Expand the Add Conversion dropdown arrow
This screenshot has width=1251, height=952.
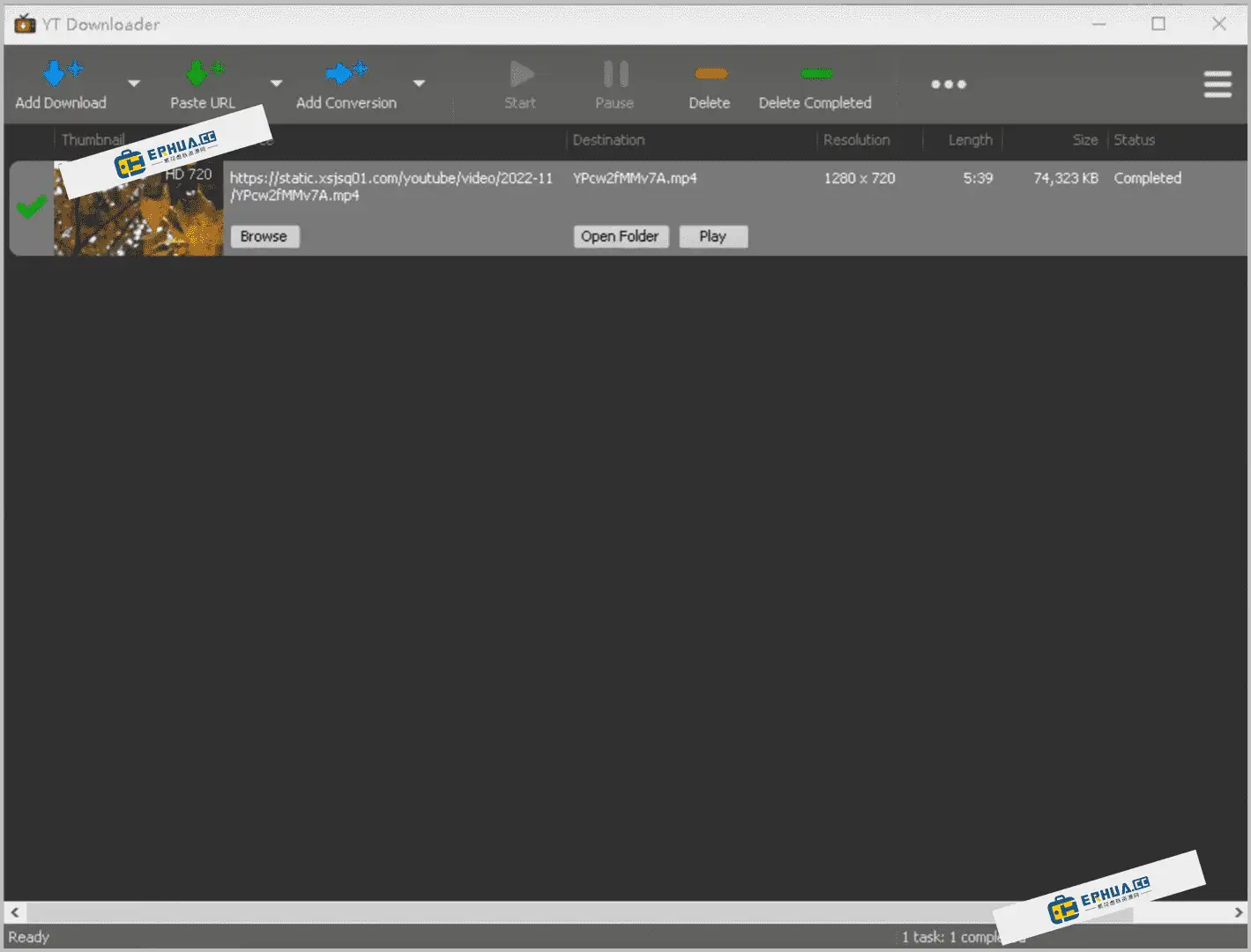click(419, 84)
